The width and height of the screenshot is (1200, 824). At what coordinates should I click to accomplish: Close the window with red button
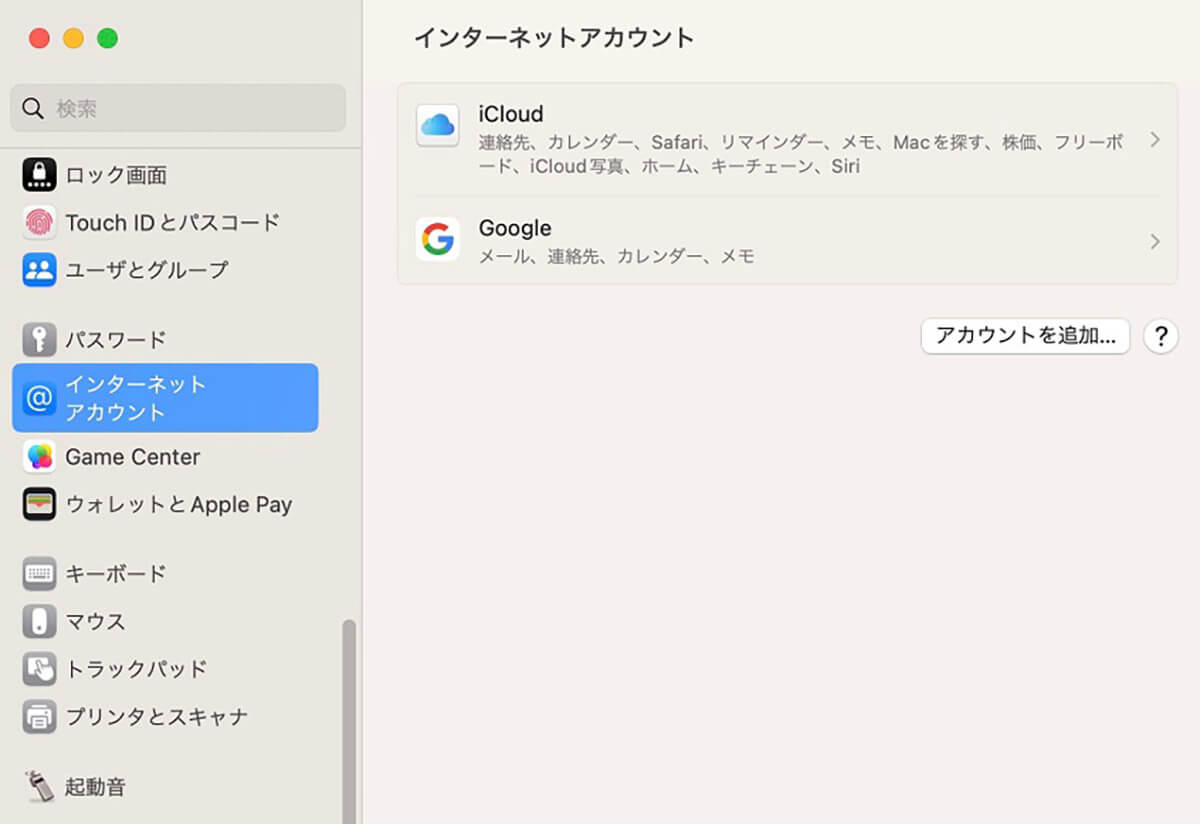pos(39,38)
